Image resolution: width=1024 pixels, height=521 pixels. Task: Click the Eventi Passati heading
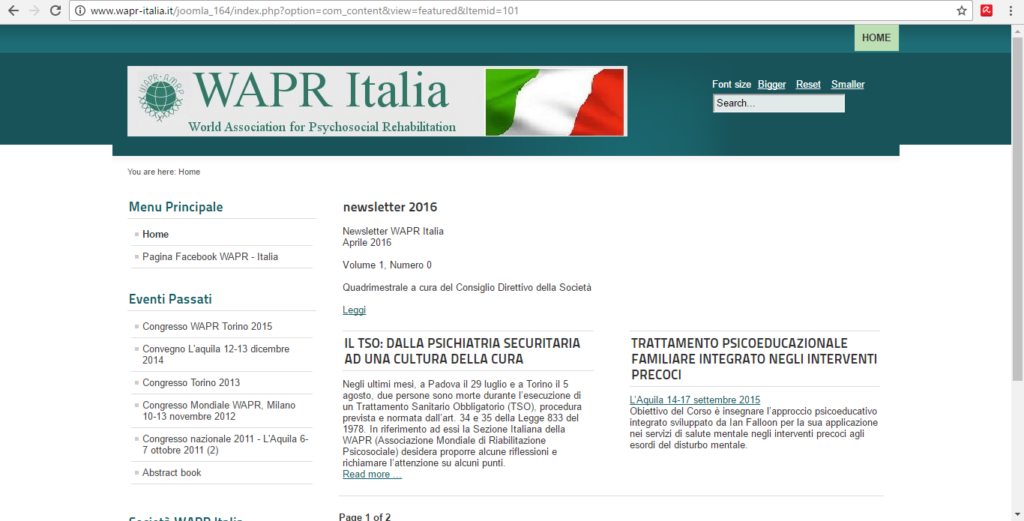[x=170, y=299]
